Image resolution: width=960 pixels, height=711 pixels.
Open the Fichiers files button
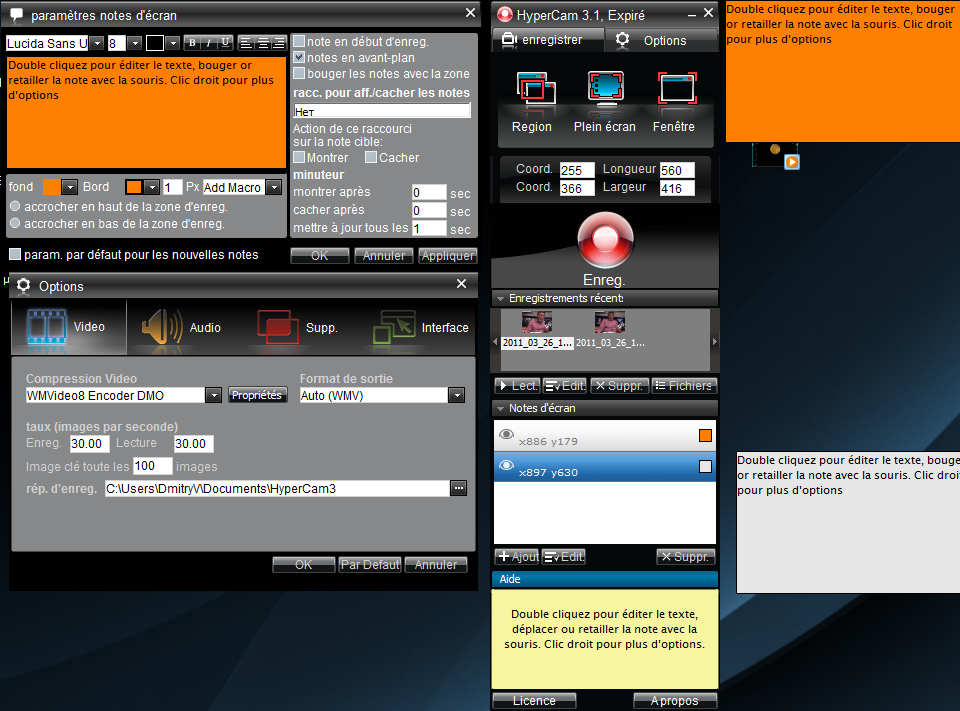[x=684, y=386]
